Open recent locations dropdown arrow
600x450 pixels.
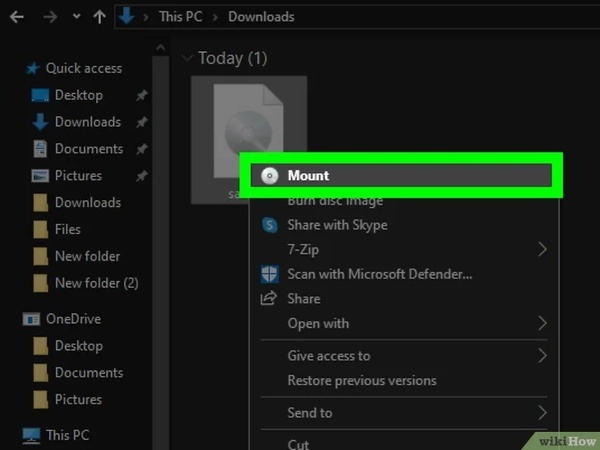(x=77, y=16)
